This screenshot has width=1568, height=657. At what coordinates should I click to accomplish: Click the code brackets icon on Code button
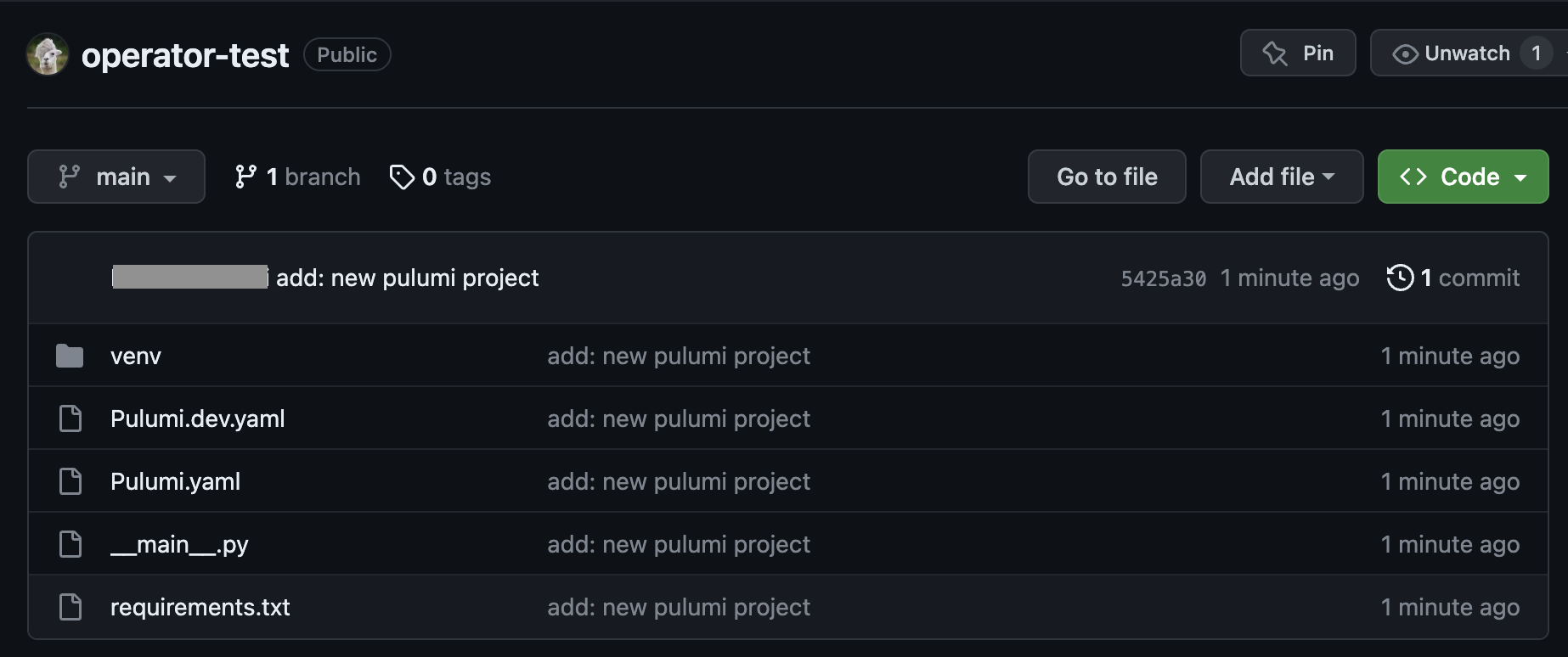[1413, 177]
